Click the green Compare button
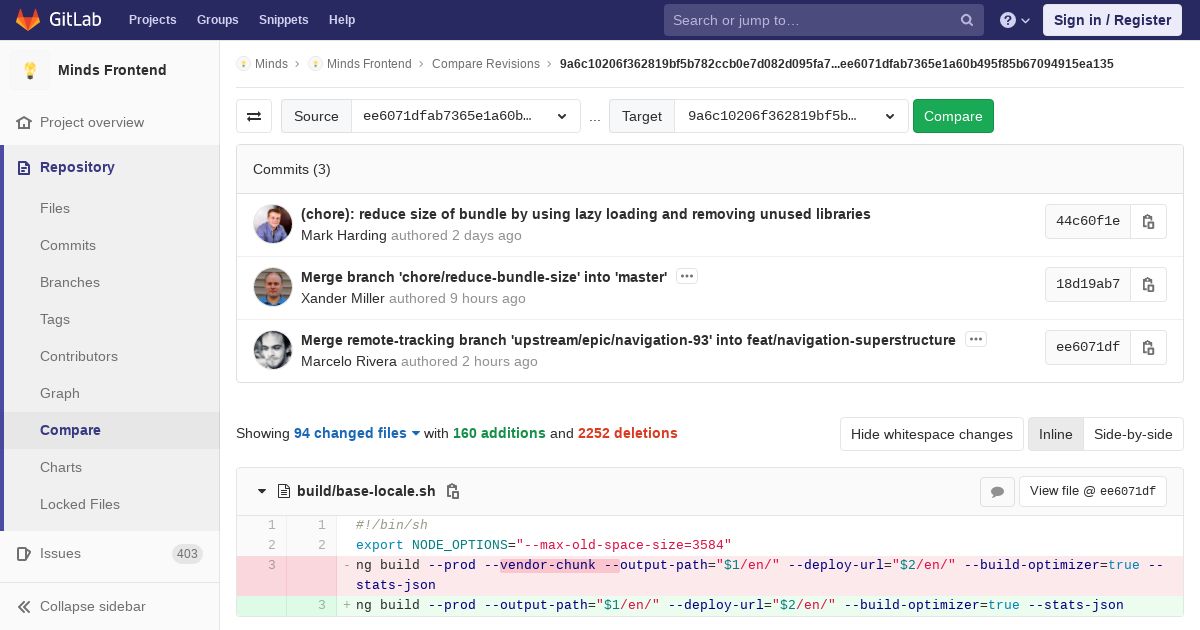 tap(953, 116)
